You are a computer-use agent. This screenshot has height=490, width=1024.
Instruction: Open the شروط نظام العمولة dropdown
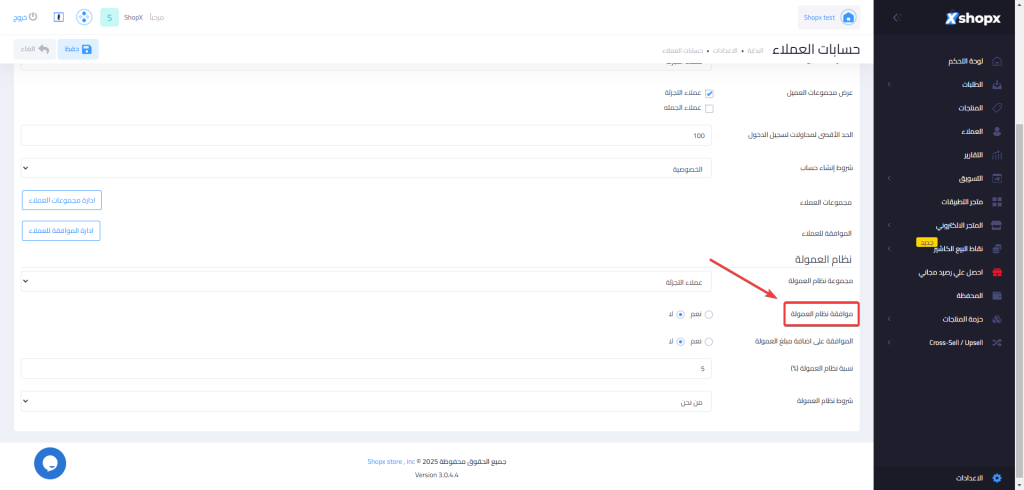[366, 401]
